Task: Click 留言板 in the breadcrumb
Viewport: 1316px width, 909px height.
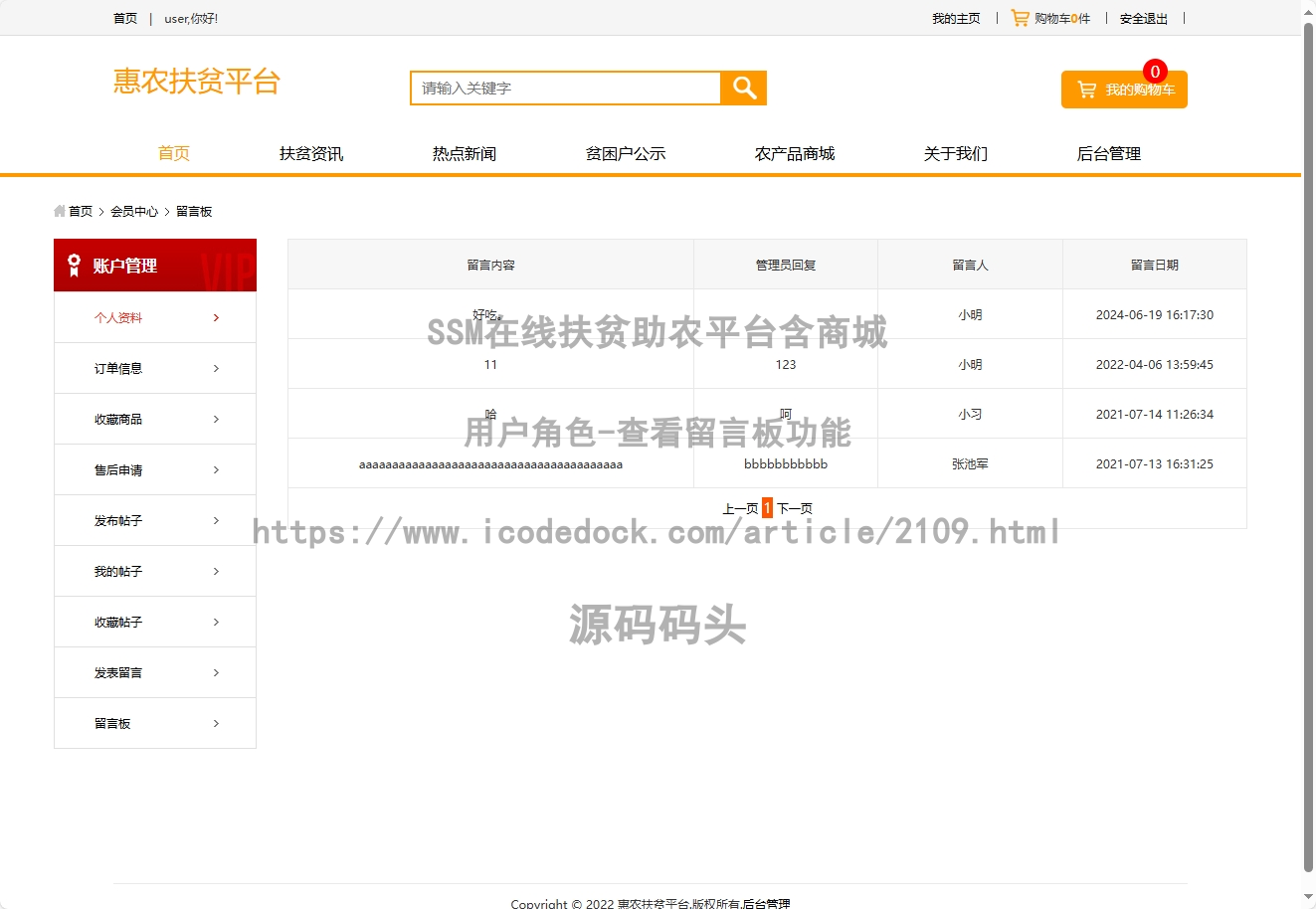Action: [194, 211]
